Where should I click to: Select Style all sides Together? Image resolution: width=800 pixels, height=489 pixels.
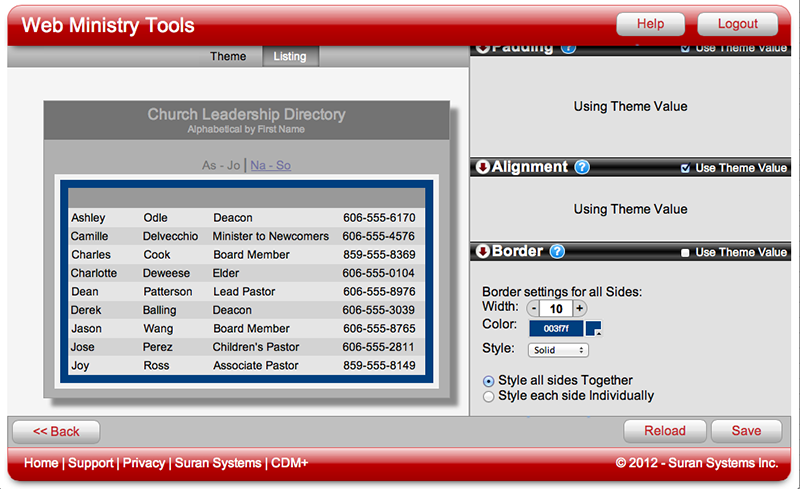tap(488, 381)
